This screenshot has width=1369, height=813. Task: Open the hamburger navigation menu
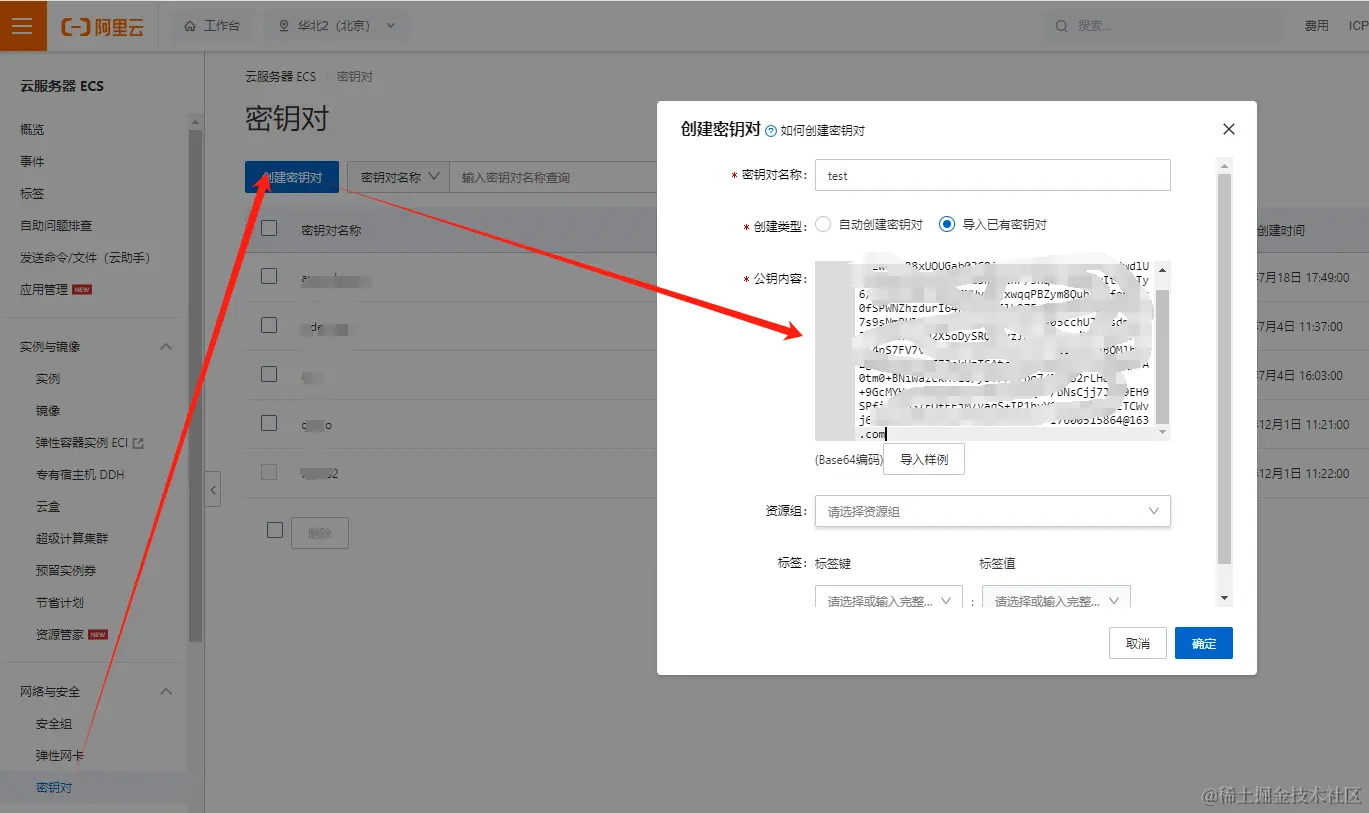[22, 25]
